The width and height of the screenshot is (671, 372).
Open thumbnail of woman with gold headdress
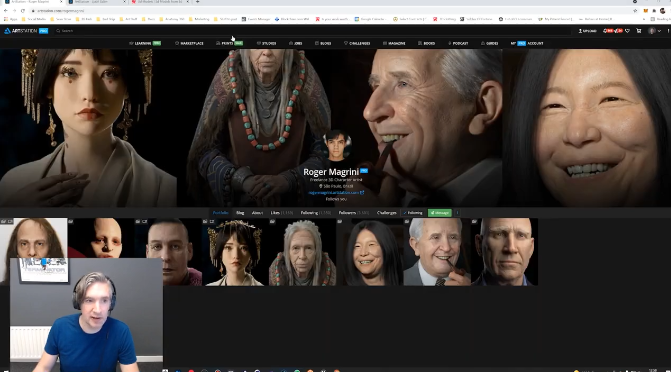[235, 252]
